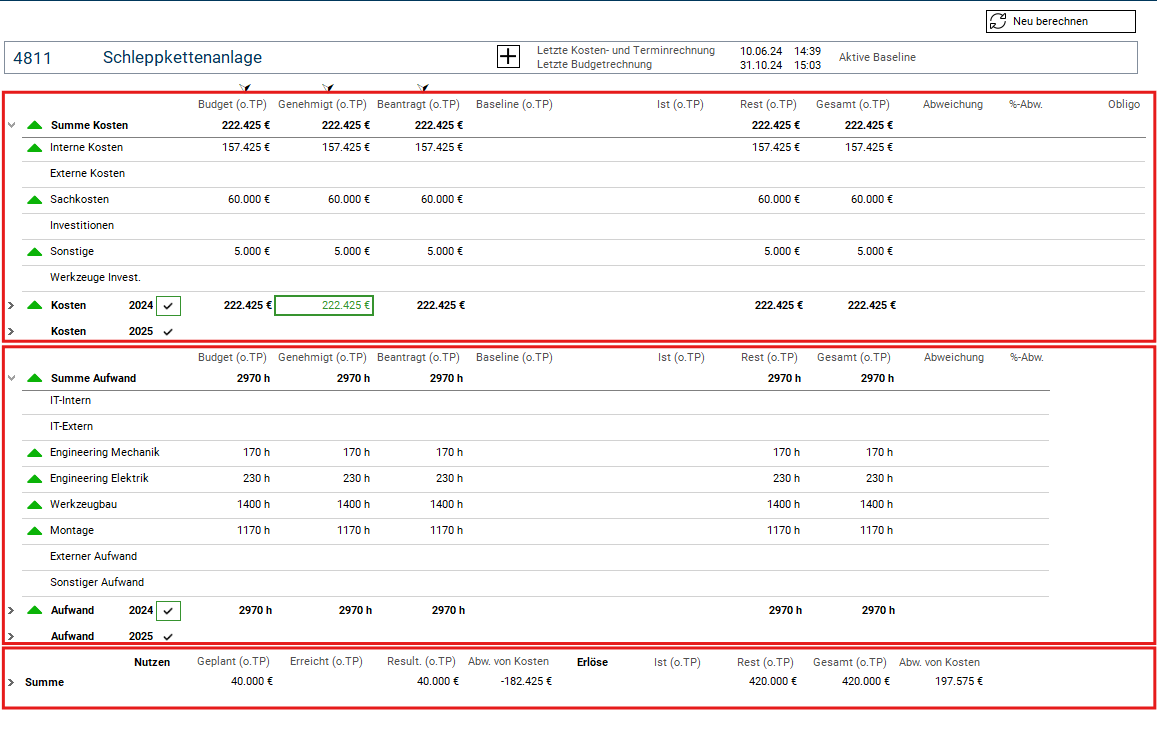Toggle the Kosten 2024 checkbox
1157x738 pixels.
(169, 306)
